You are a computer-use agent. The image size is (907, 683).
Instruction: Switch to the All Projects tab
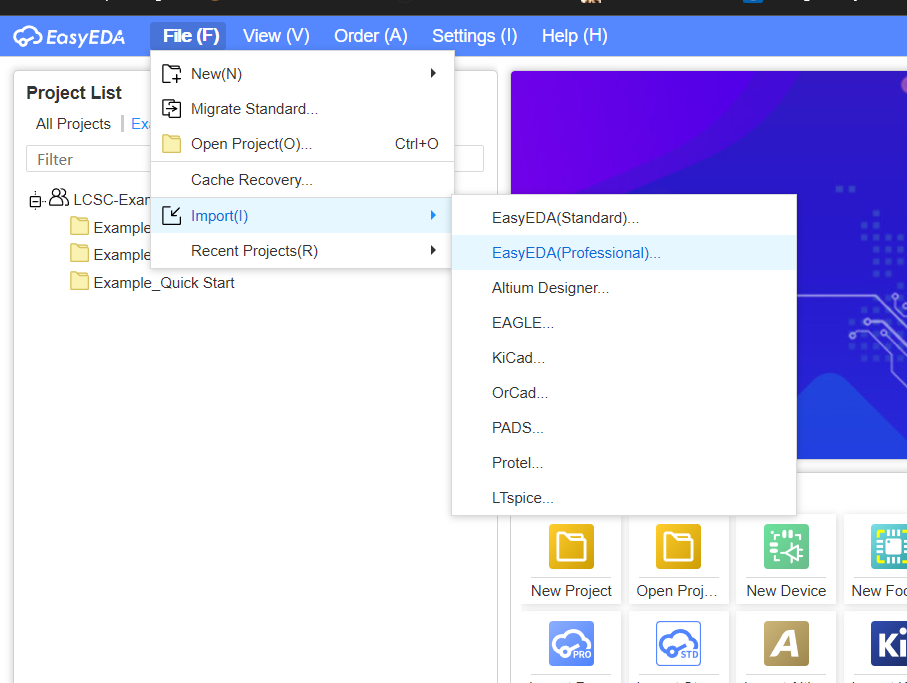tap(73, 124)
